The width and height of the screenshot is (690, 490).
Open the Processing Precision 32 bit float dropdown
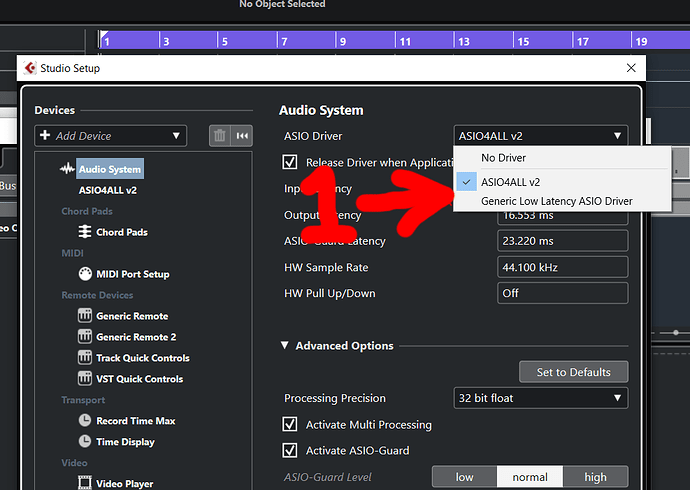(541, 398)
